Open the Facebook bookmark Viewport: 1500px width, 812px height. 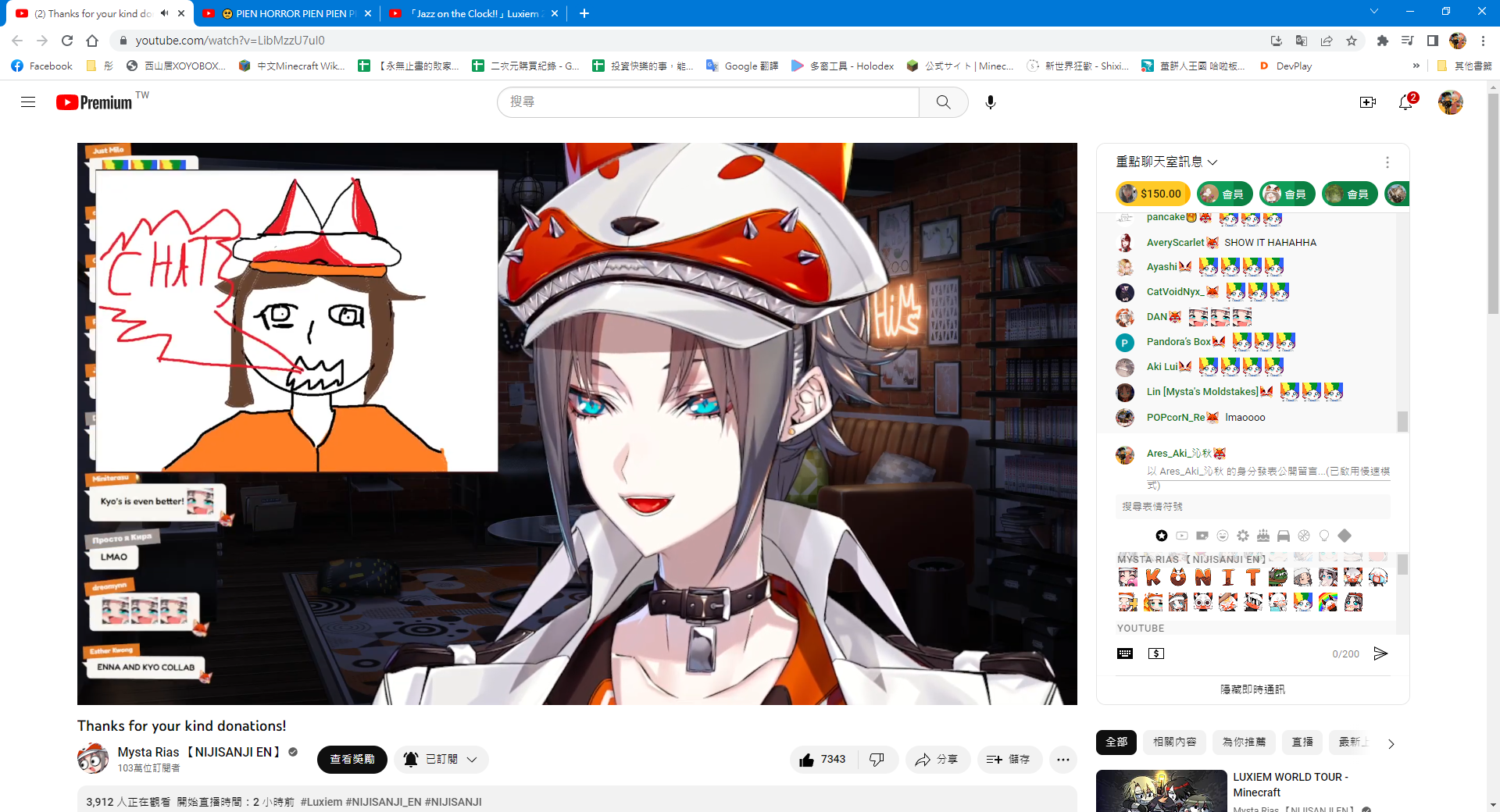point(42,66)
